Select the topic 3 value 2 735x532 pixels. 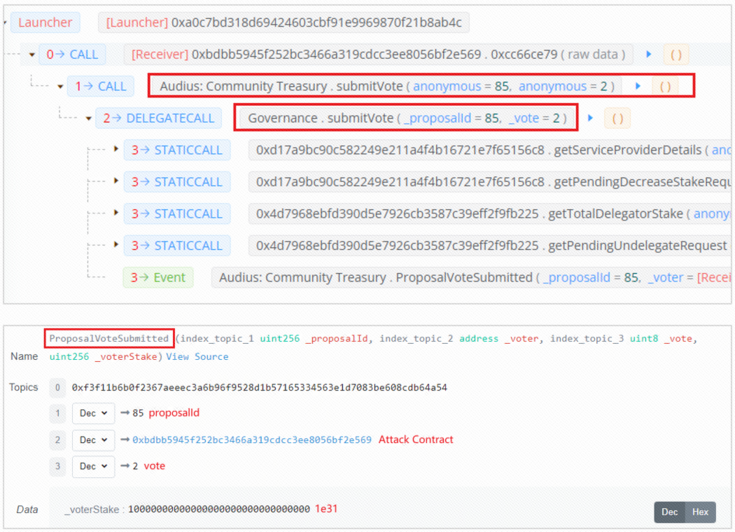point(135,466)
